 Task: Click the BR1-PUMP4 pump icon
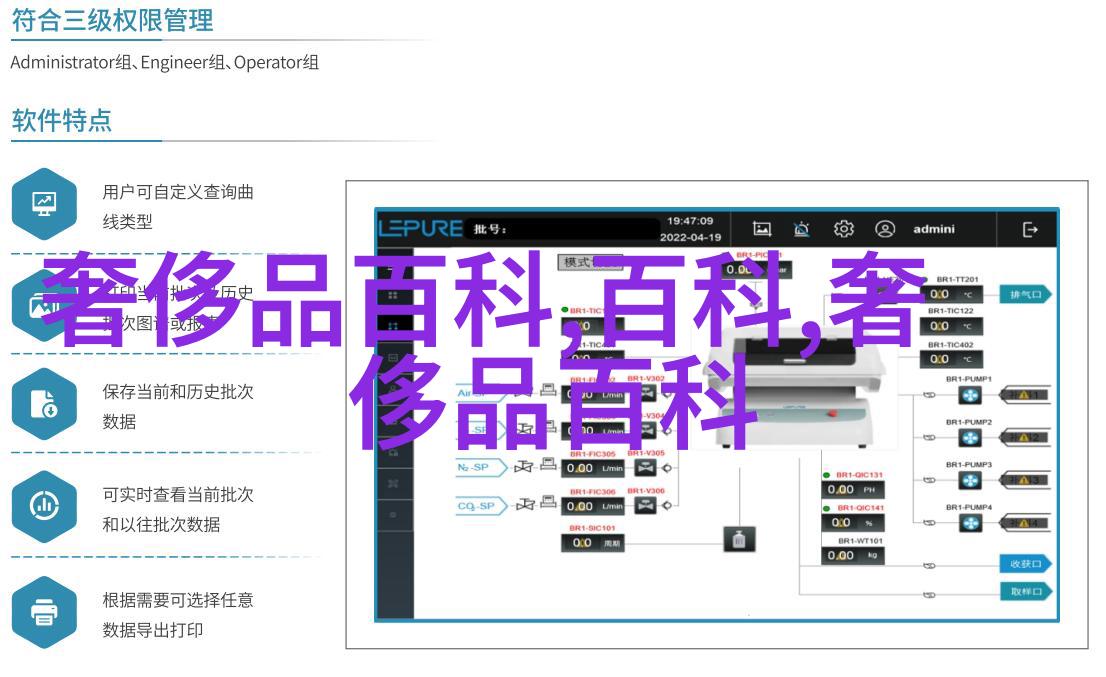tap(971, 524)
